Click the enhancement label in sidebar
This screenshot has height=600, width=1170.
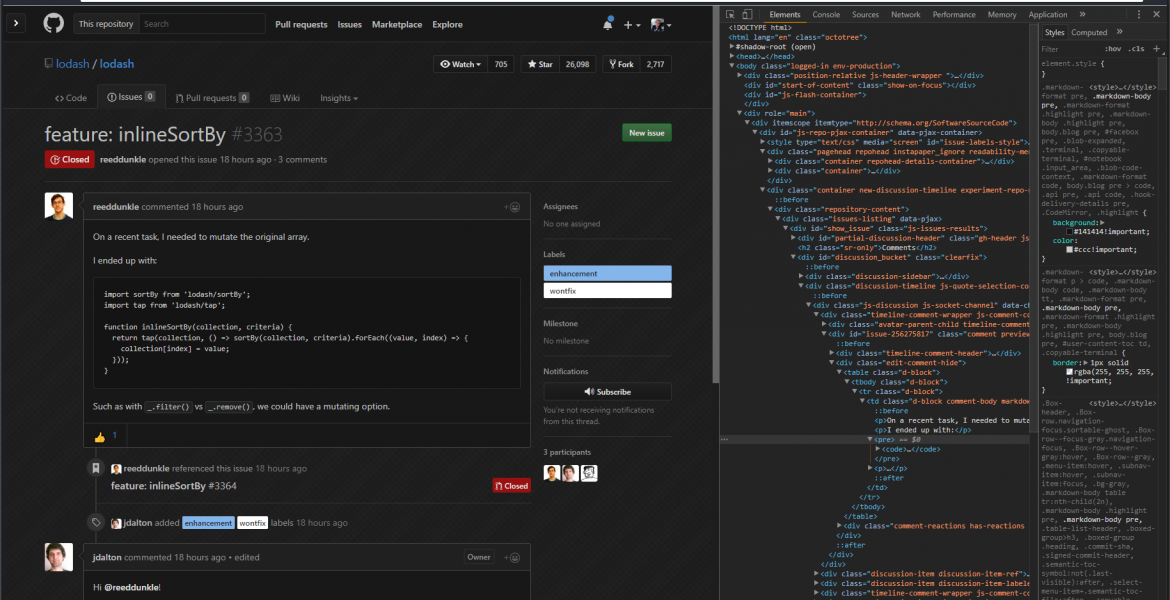tap(607, 274)
